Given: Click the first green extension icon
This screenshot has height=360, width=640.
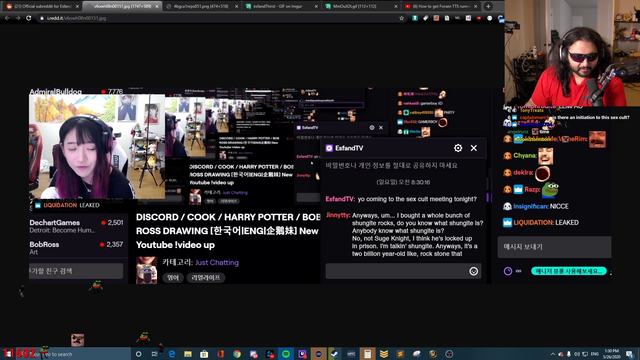Looking at the screenshot, I should click(415, 18).
